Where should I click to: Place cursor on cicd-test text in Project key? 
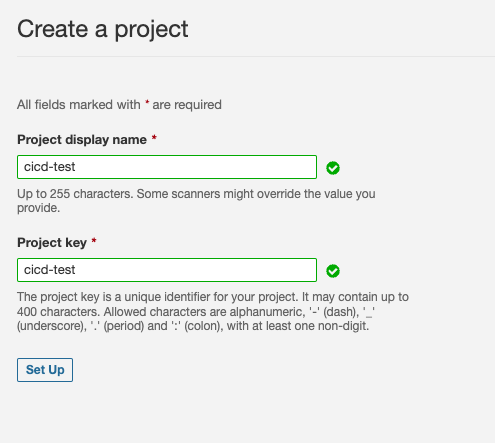(50, 270)
